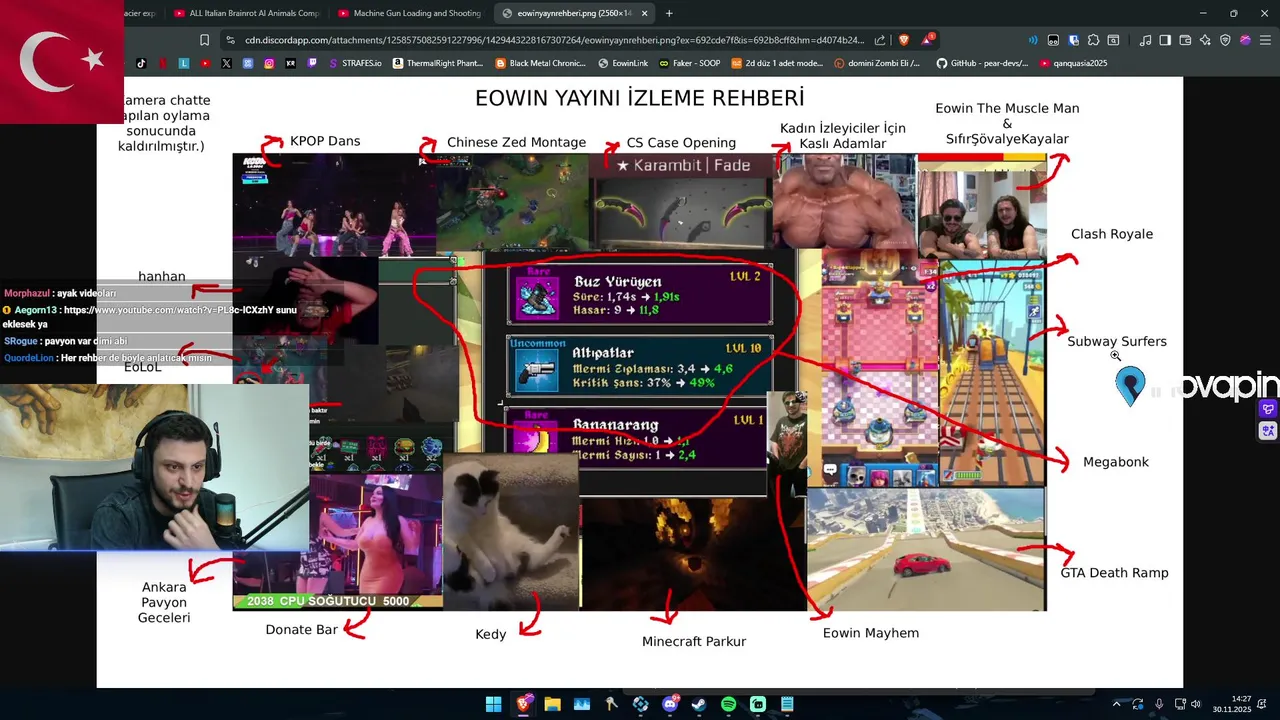Open the Brave Wallet icon
1280x720 pixels.
pos(1185,40)
